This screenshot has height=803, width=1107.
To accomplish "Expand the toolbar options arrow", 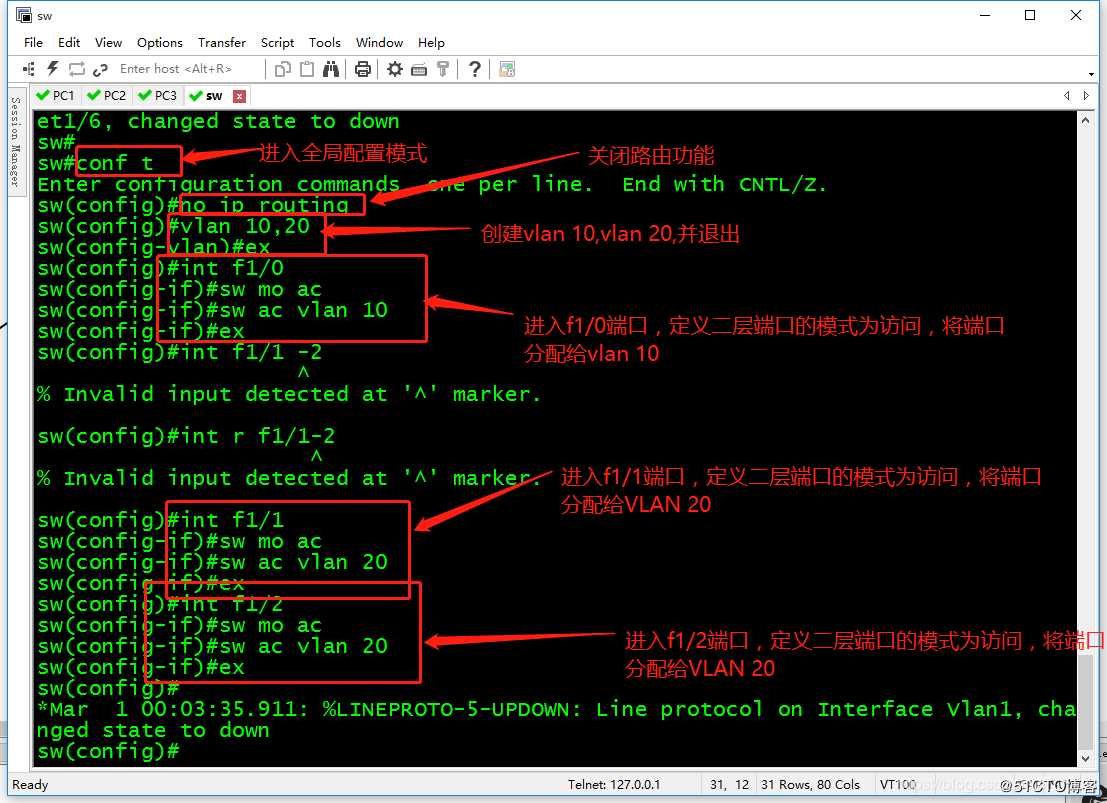I will pyautogui.click(x=1091, y=73).
